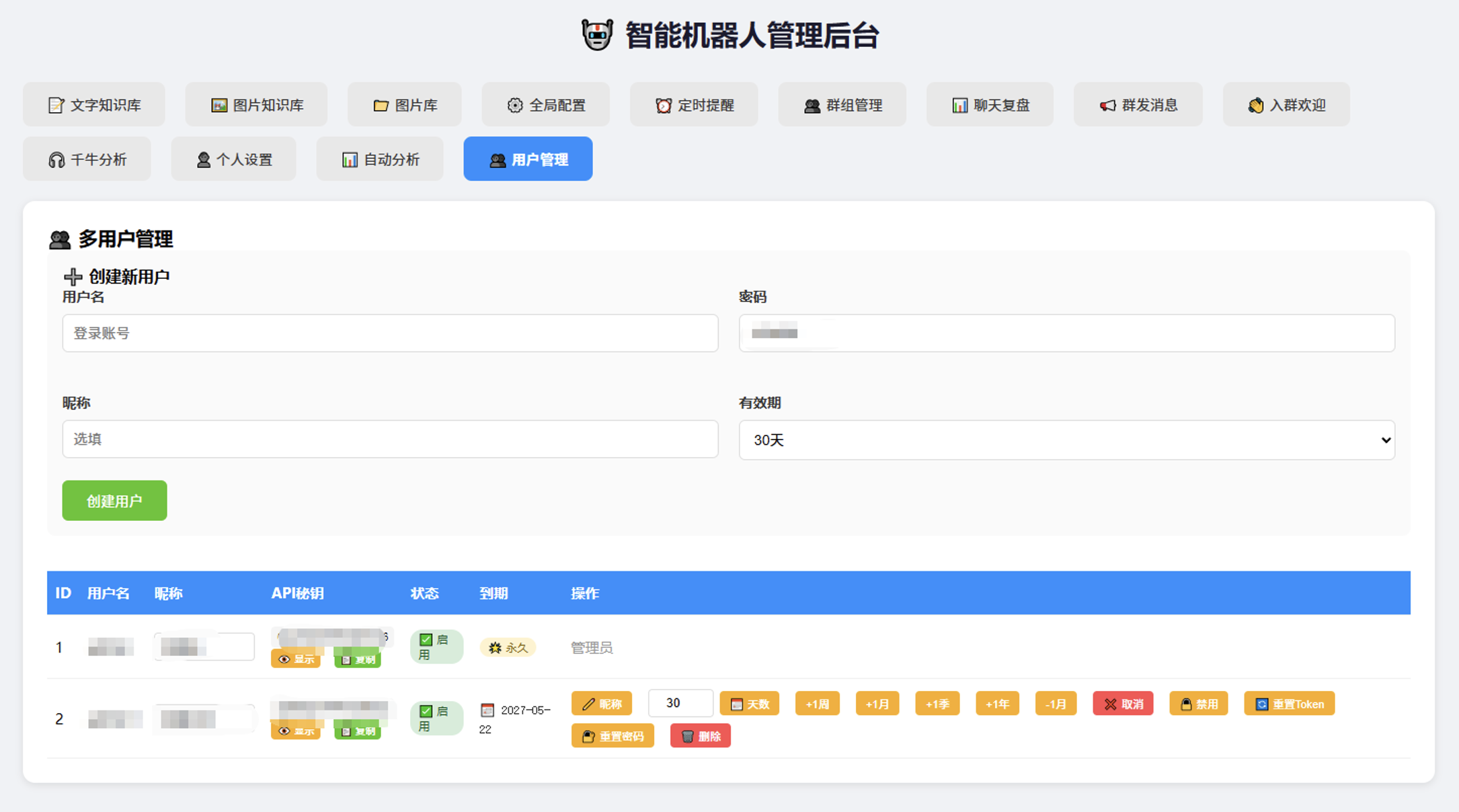Image resolution: width=1459 pixels, height=812 pixels.
Task: Switch to 图片知识库 tab
Action: coord(256,105)
